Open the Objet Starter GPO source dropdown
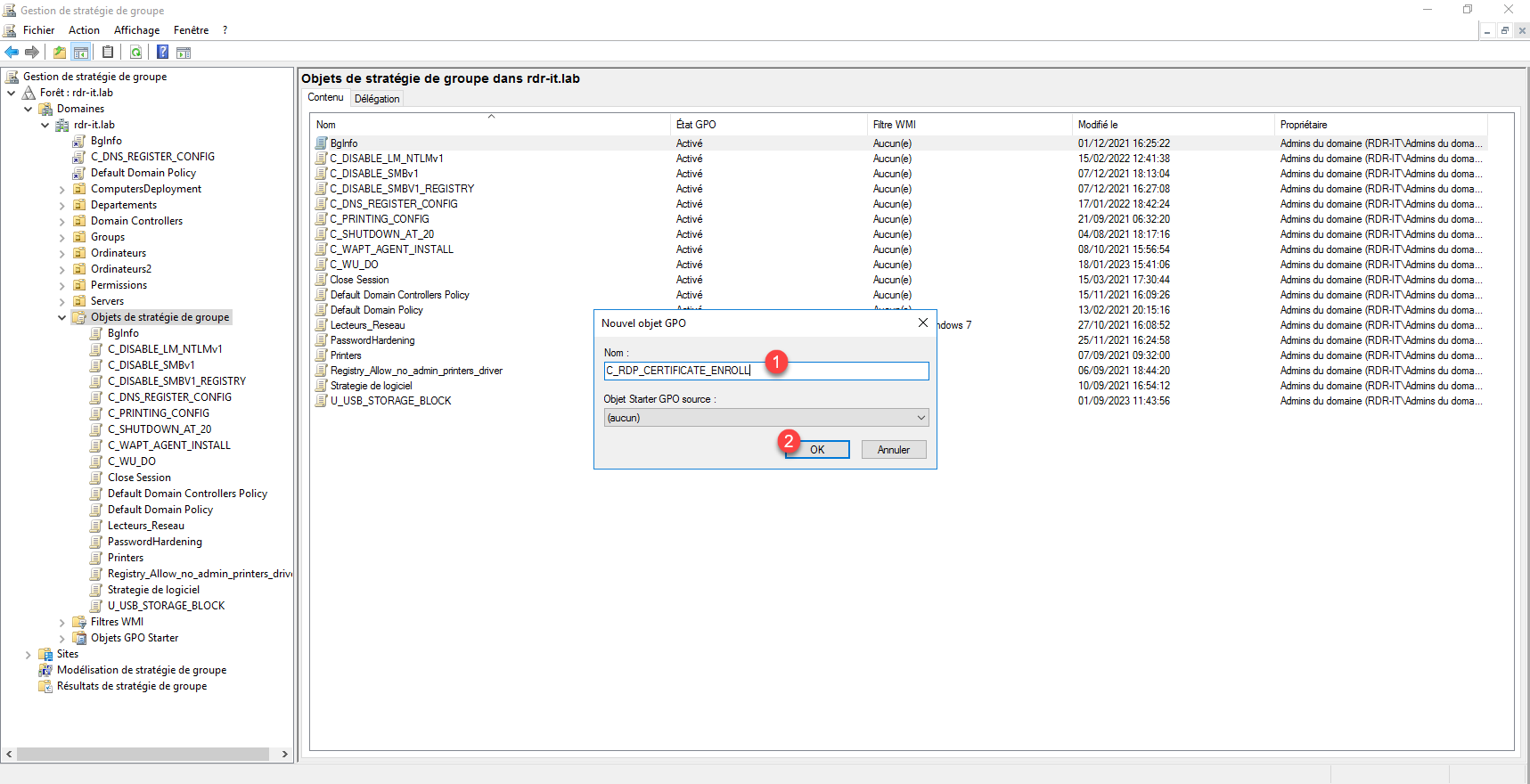 click(920, 418)
